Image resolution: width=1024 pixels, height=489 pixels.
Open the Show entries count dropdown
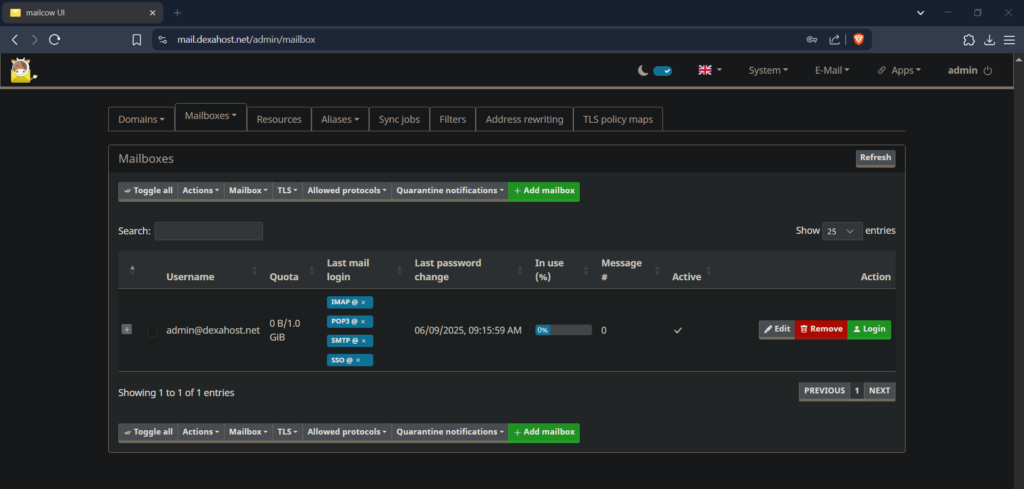tap(842, 230)
